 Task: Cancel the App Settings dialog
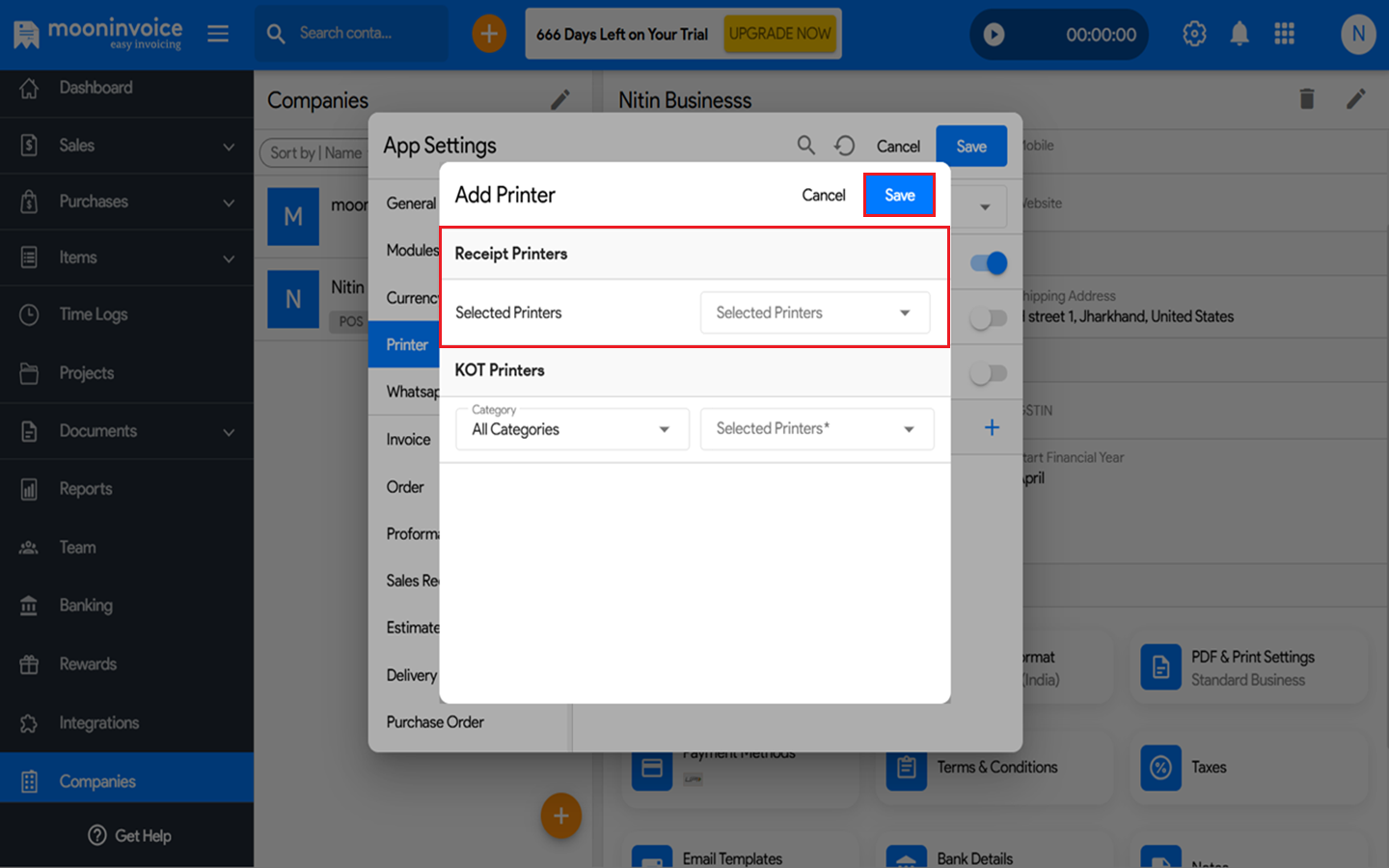coord(898,147)
